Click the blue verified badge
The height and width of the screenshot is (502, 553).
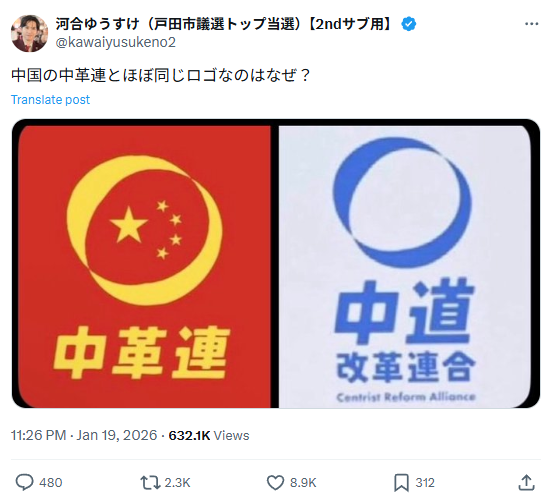coord(409,24)
